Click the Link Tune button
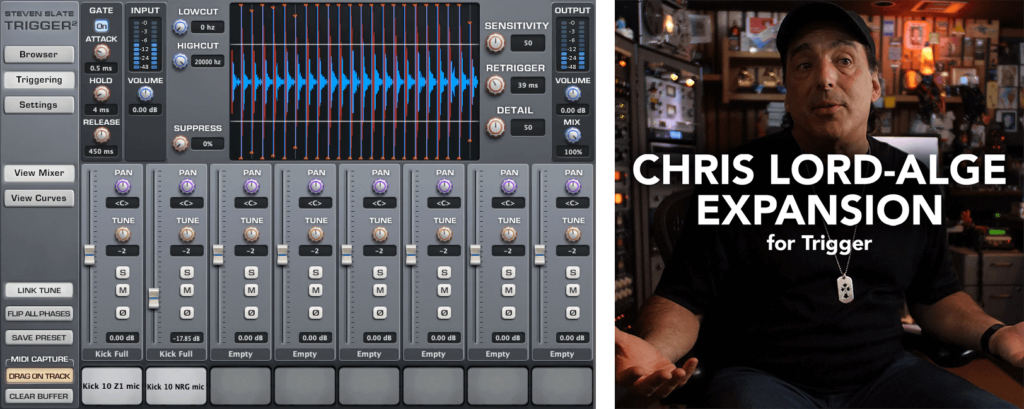 tap(39, 290)
